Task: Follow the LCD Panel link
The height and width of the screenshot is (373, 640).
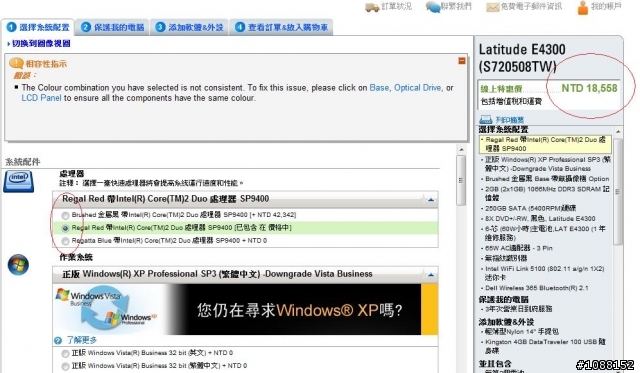Action: (41, 98)
